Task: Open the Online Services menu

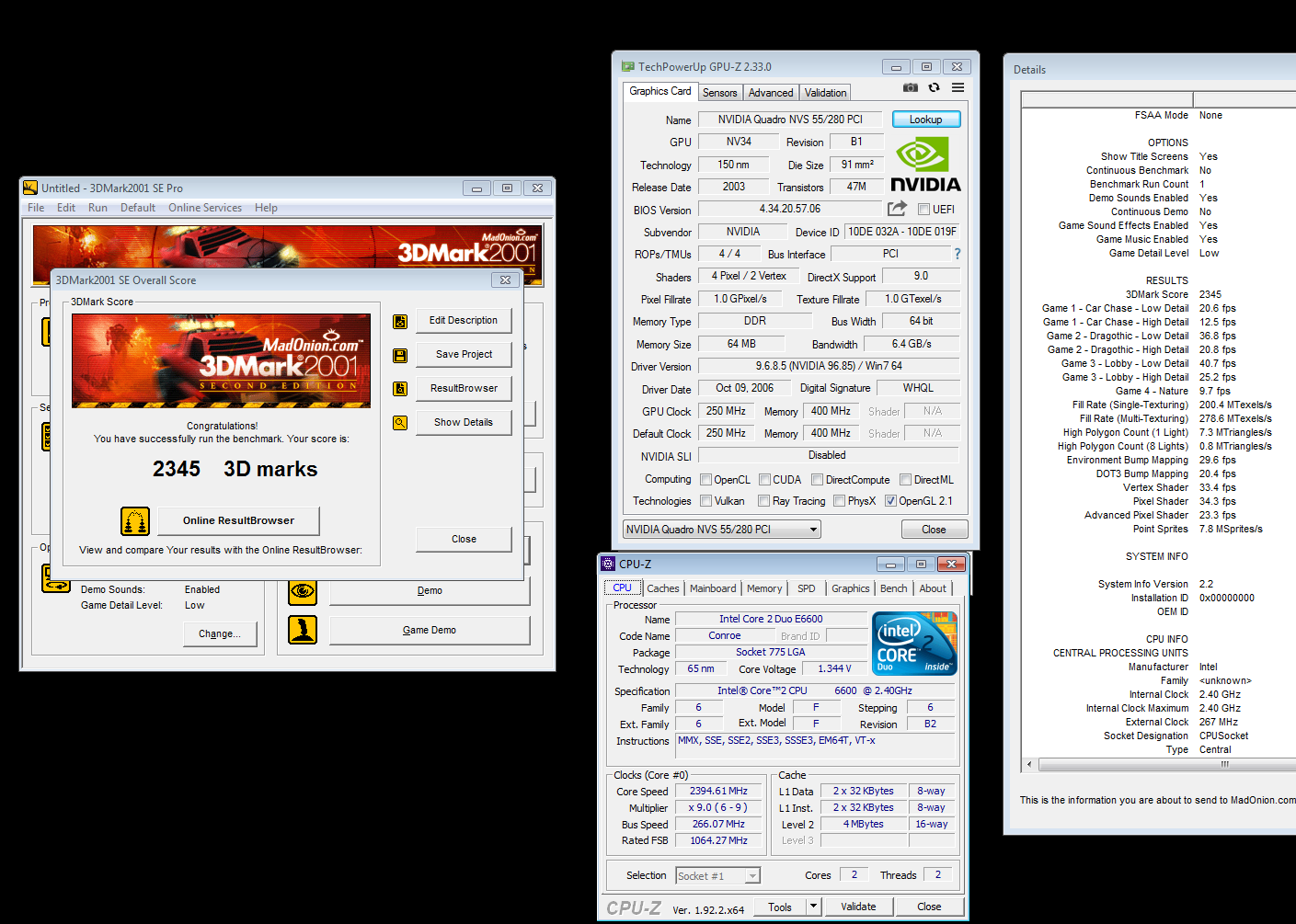Action: [205, 208]
